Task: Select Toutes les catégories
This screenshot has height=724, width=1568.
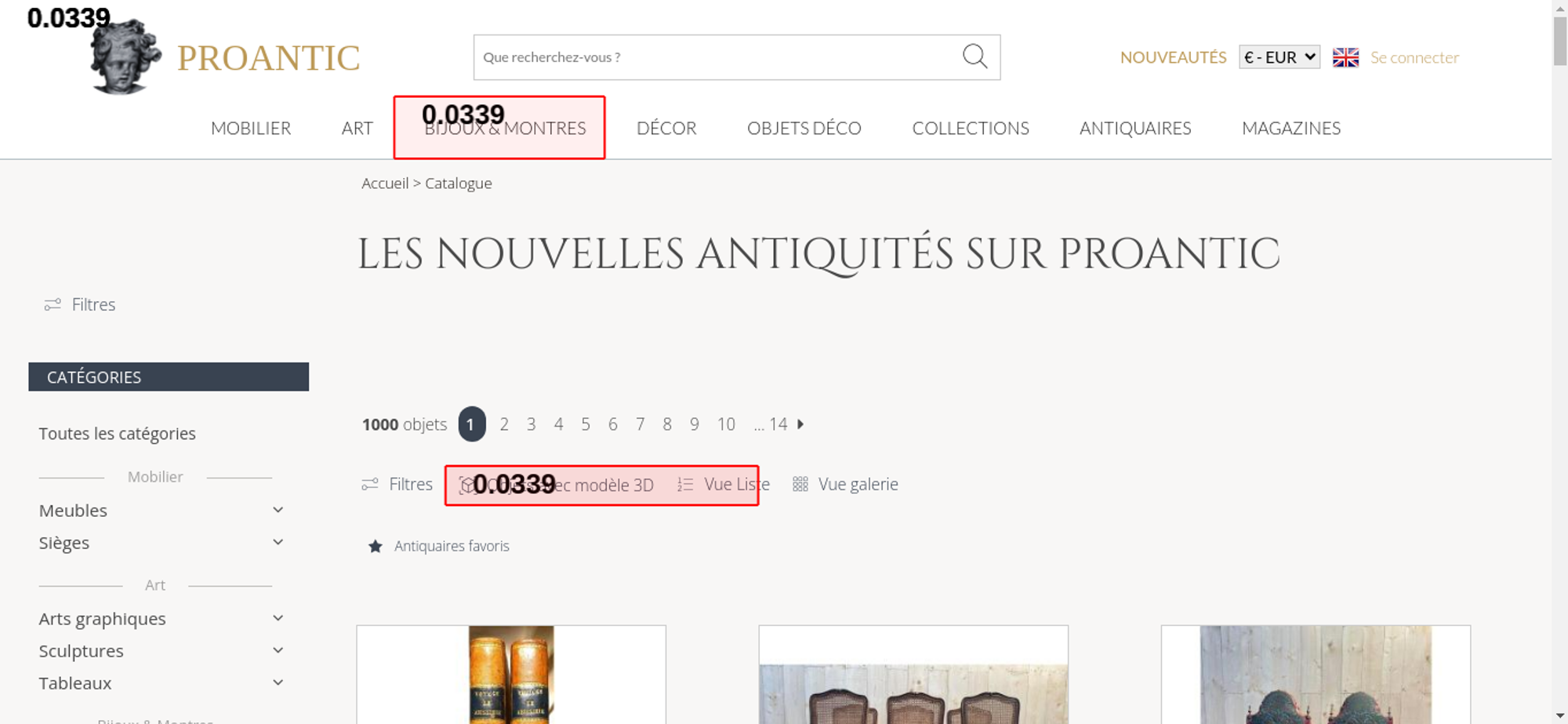Action: click(x=118, y=434)
